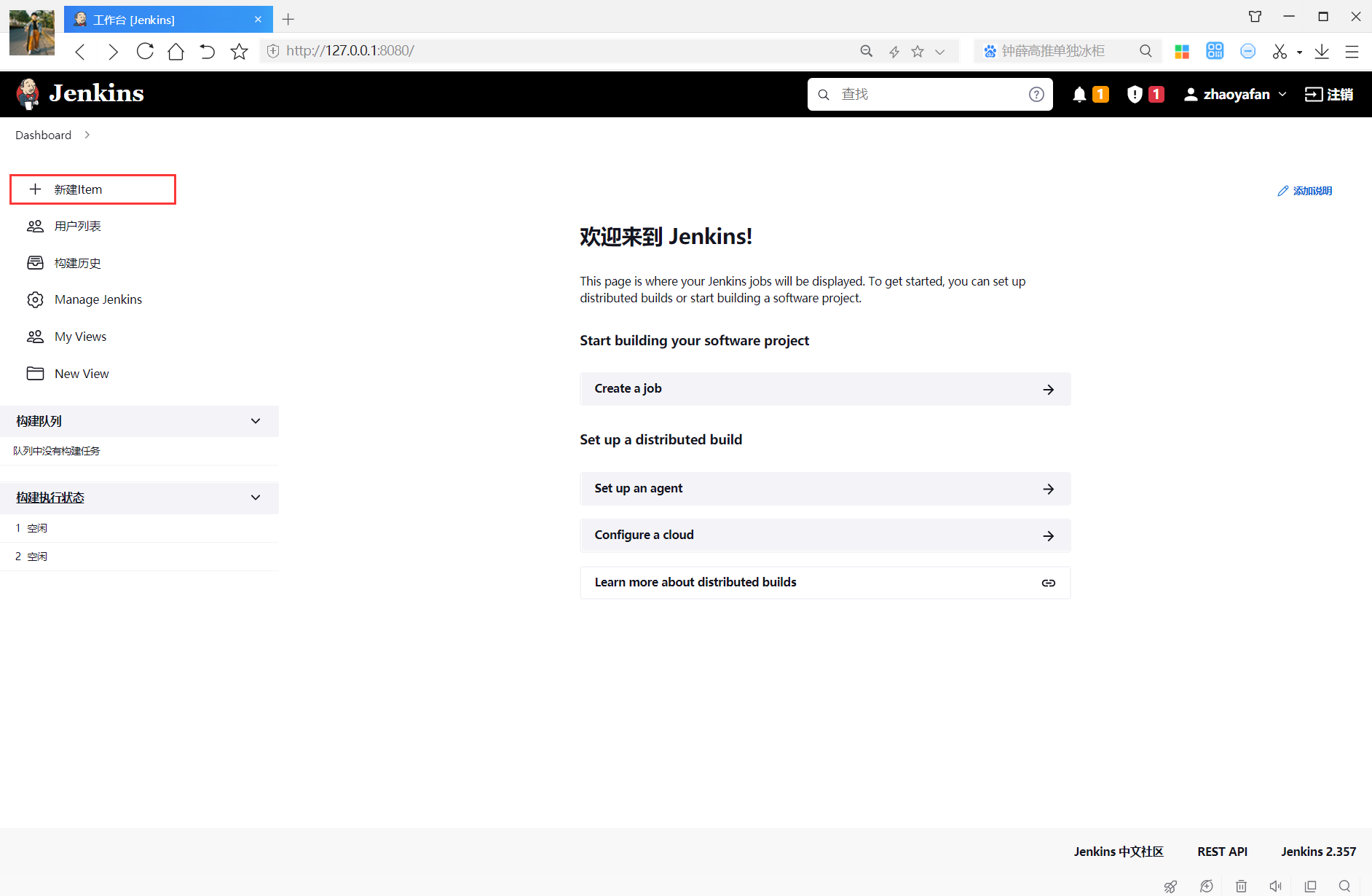Open the browser downloads icon
1372x896 pixels.
(x=1322, y=51)
